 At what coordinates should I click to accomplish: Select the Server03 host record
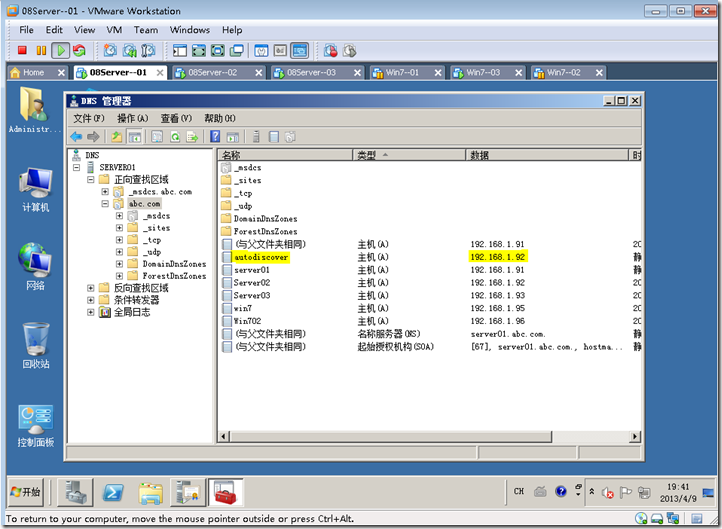click(251, 296)
